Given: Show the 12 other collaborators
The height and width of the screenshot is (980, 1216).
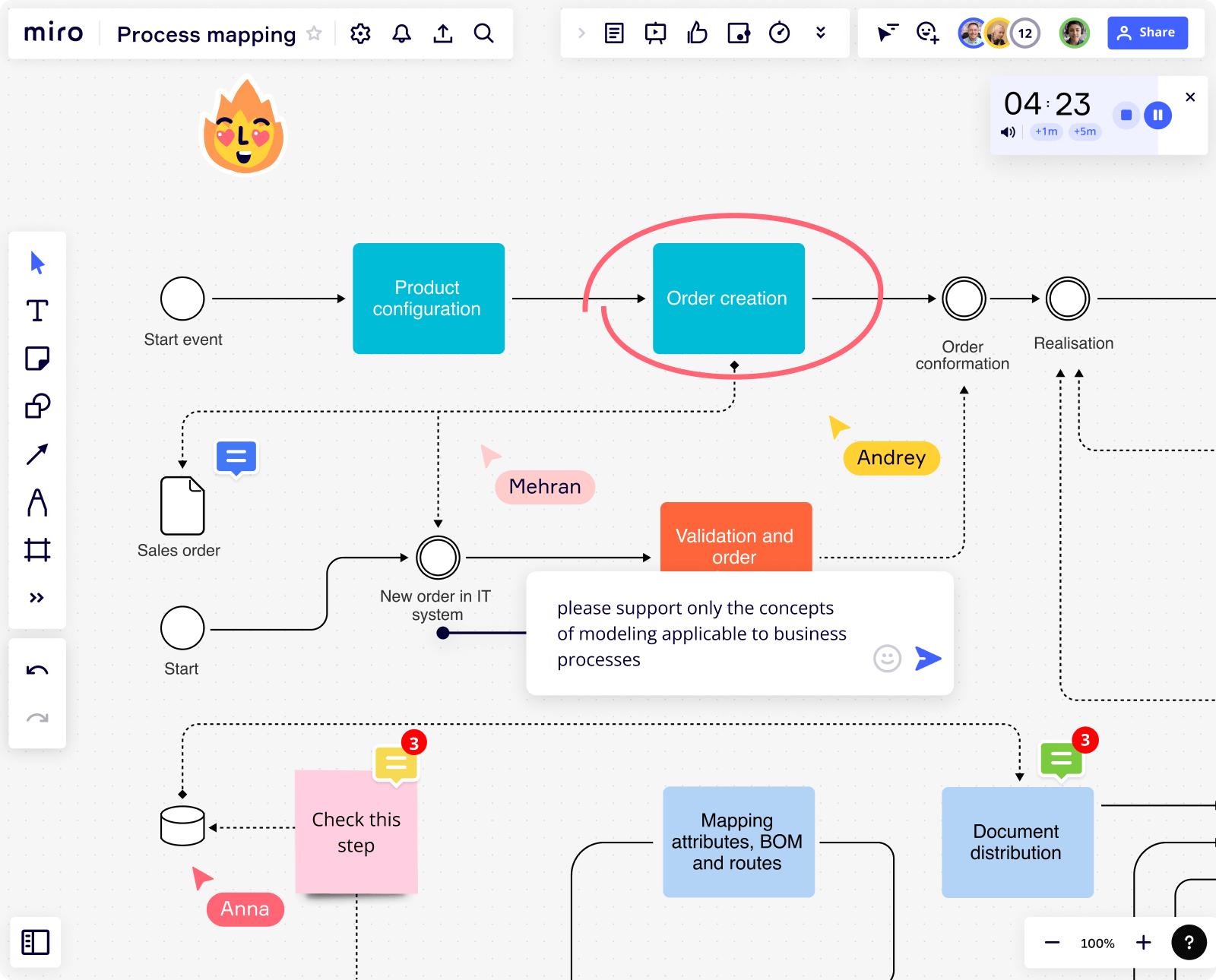Looking at the screenshot, I should [1025, 33].
